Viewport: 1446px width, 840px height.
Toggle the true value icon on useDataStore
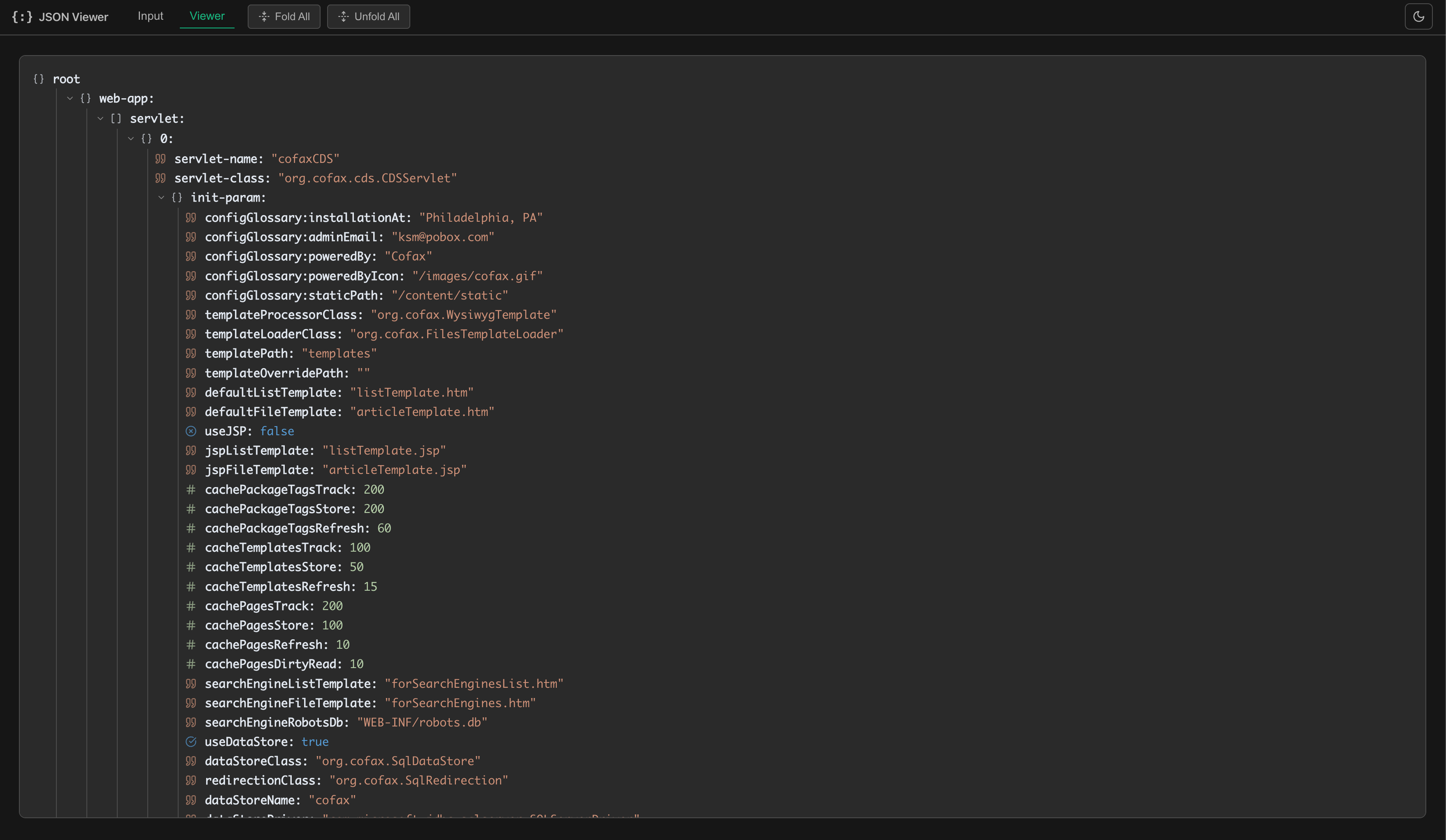(191, 741)
